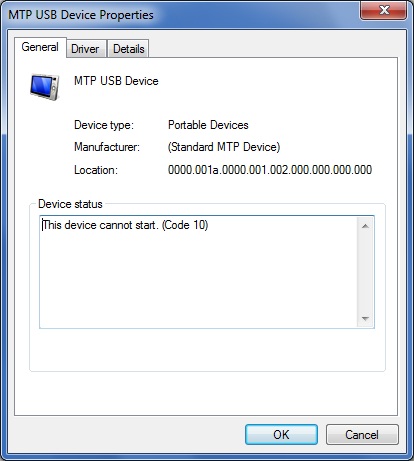The image size is (414, 461).
Task: Click empty area of Device status box
Action: [199, 280]
